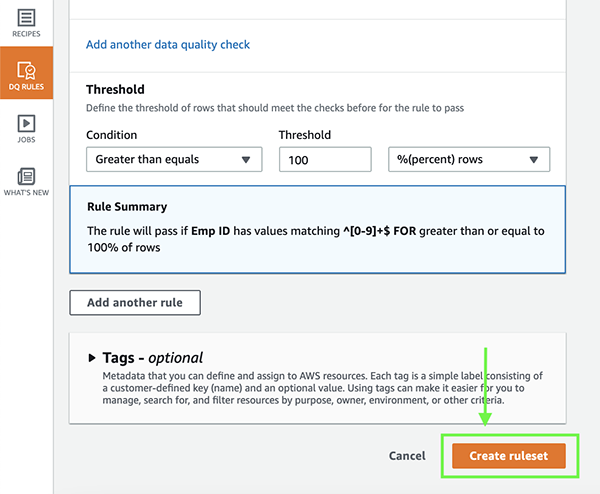Open the Greater than equals condition dropdown

click(x=174, y=159)
